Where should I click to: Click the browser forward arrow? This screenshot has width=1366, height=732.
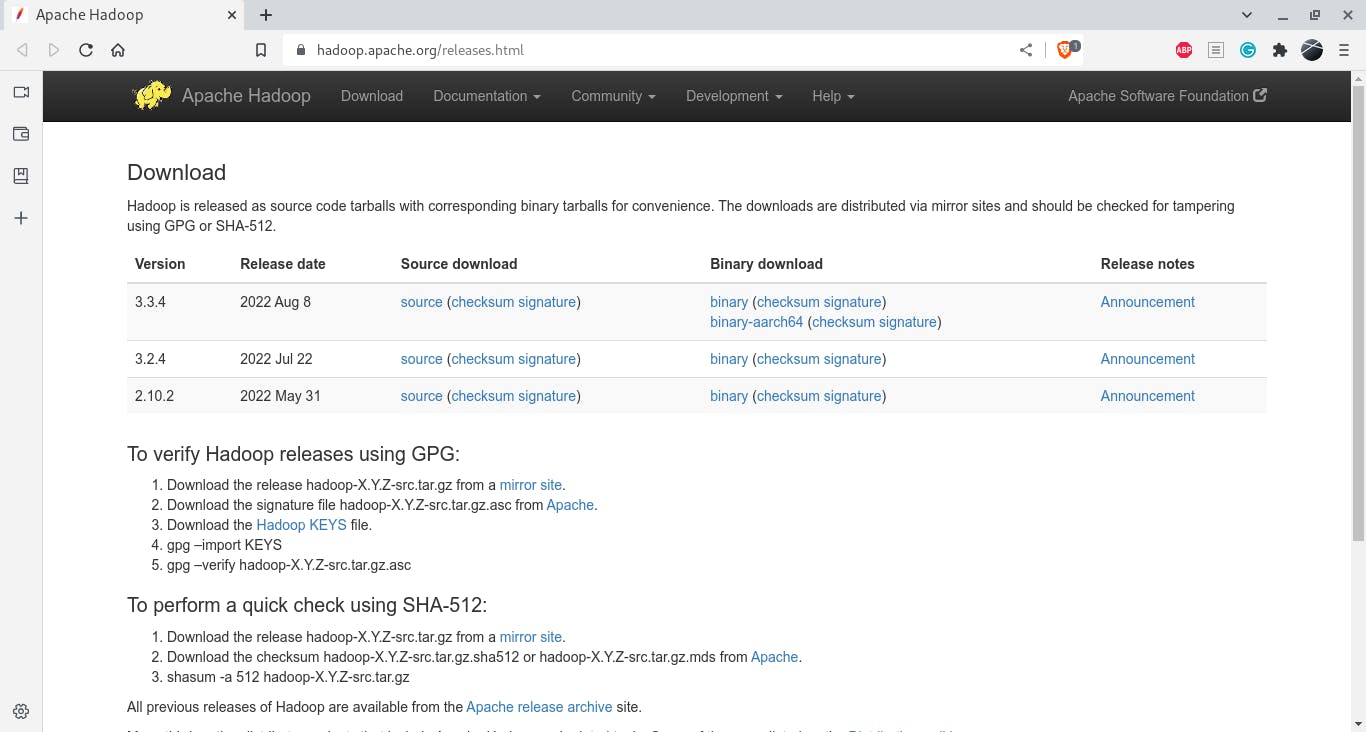coord(54,50)
